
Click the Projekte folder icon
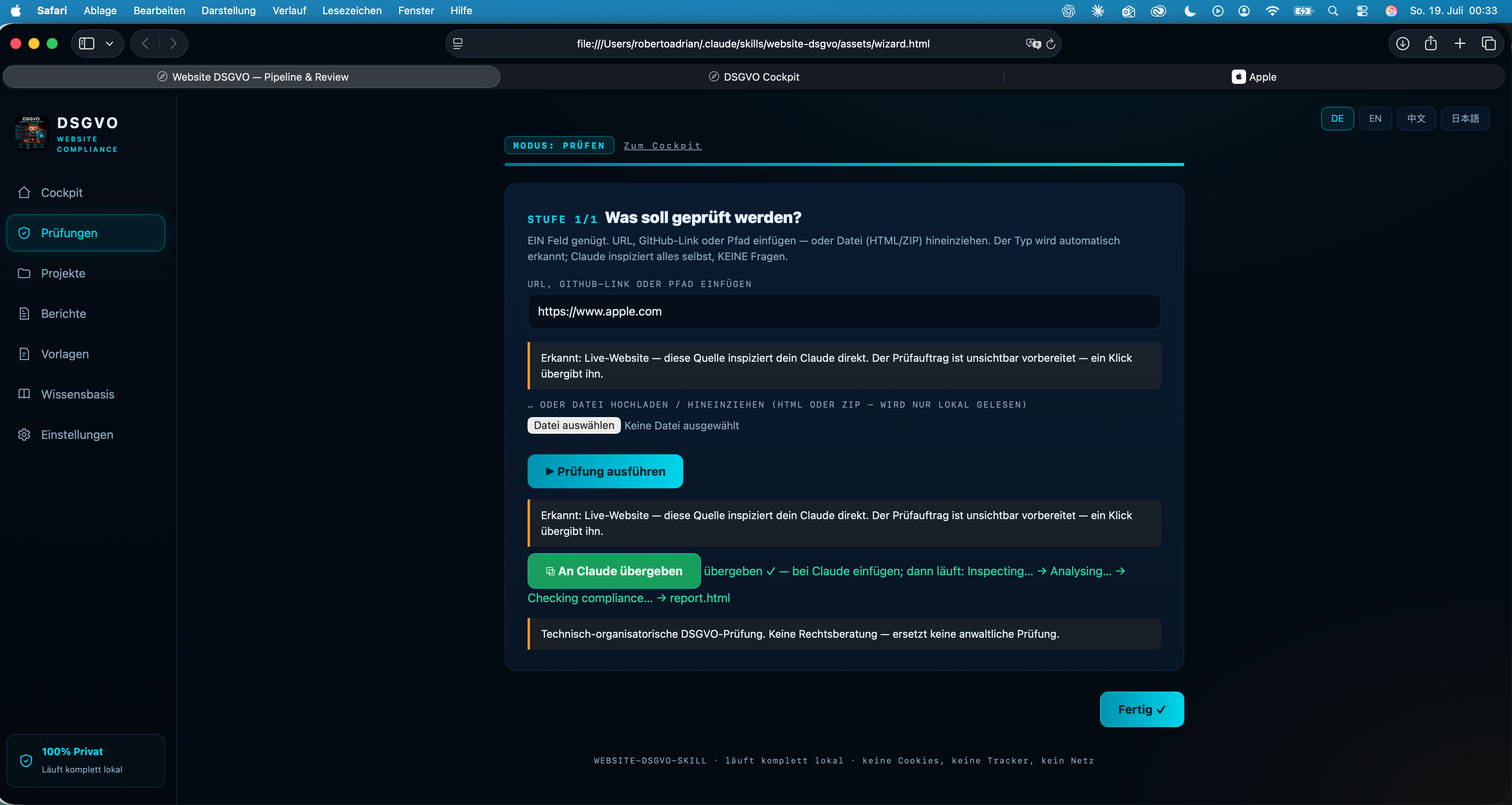pos(24,273)
